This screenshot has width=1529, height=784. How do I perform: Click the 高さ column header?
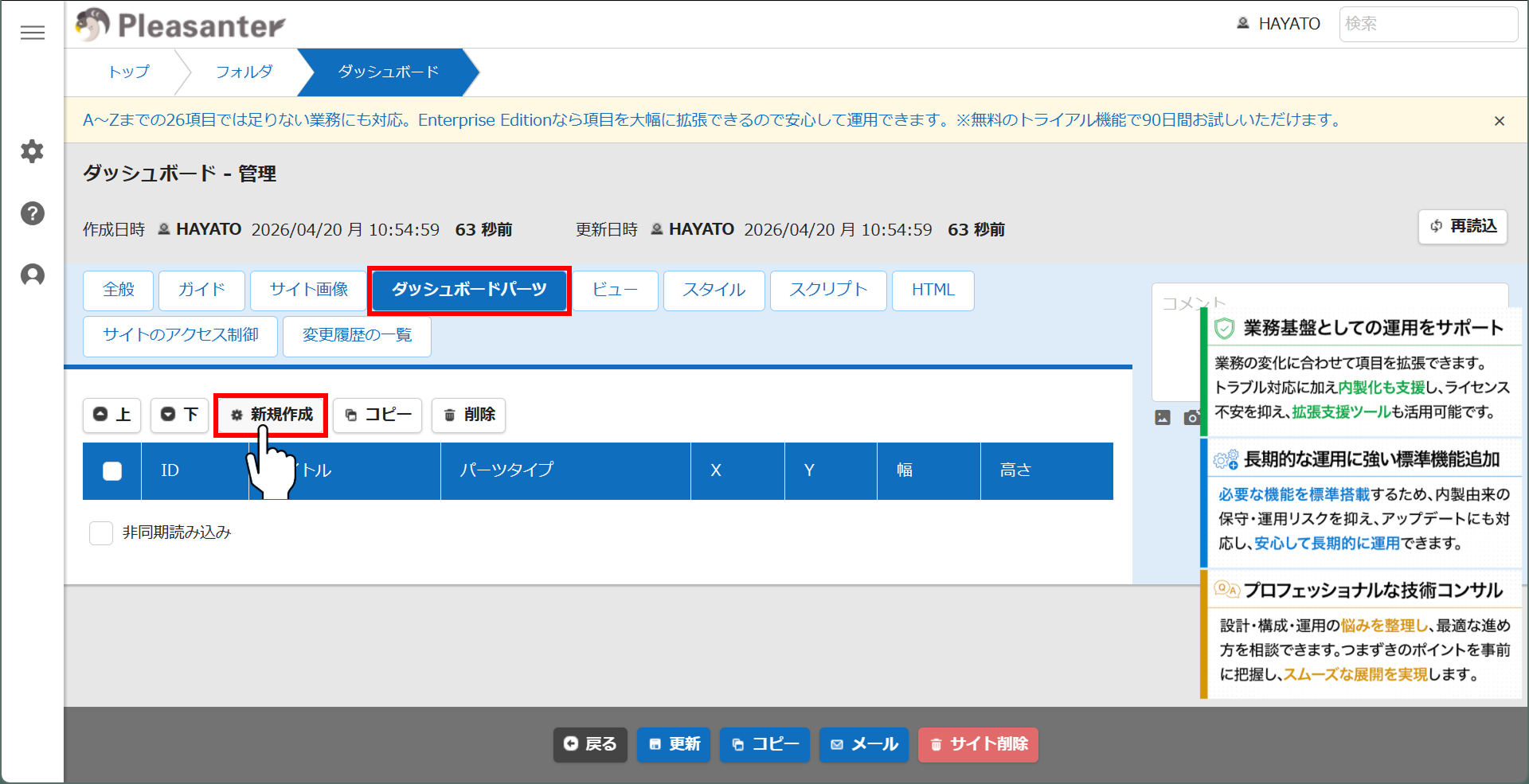(1046, 471)
